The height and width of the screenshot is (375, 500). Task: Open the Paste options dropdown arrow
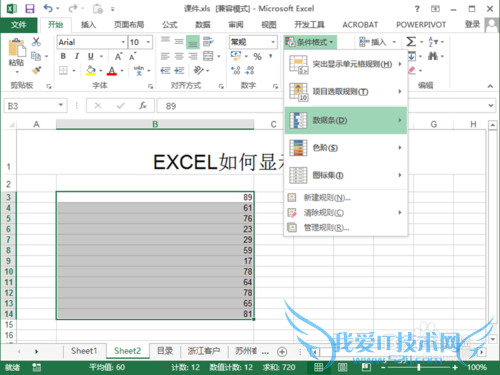click(x=17, y=72)
